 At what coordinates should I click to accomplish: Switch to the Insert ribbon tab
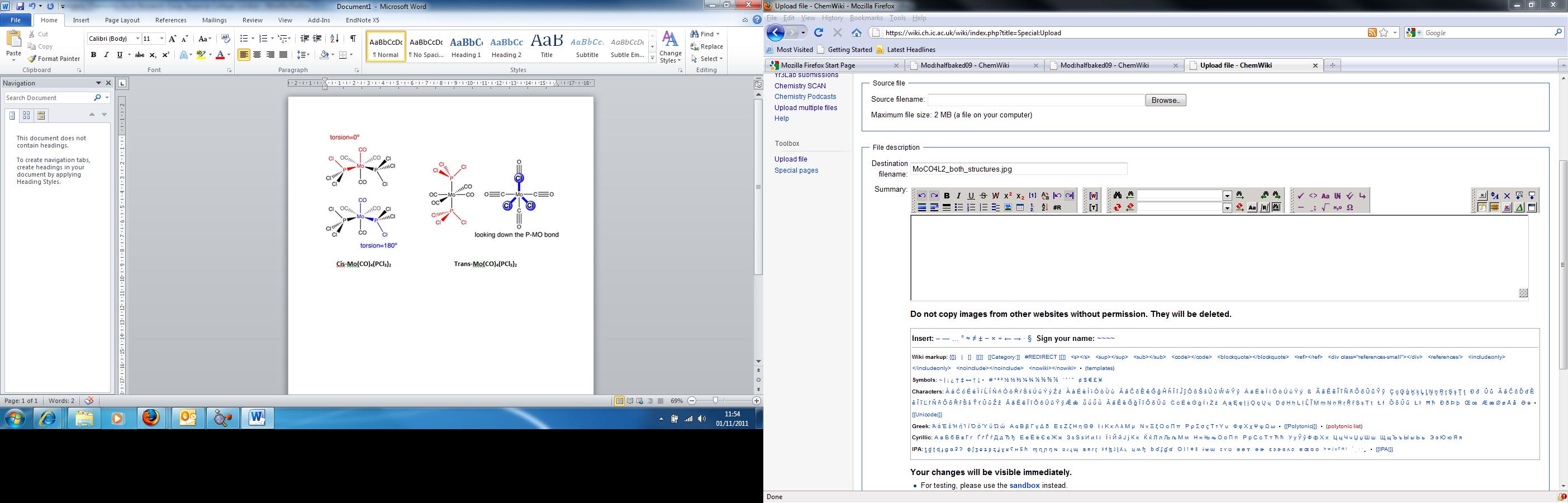pyautogui.click(x=81, y=20)
